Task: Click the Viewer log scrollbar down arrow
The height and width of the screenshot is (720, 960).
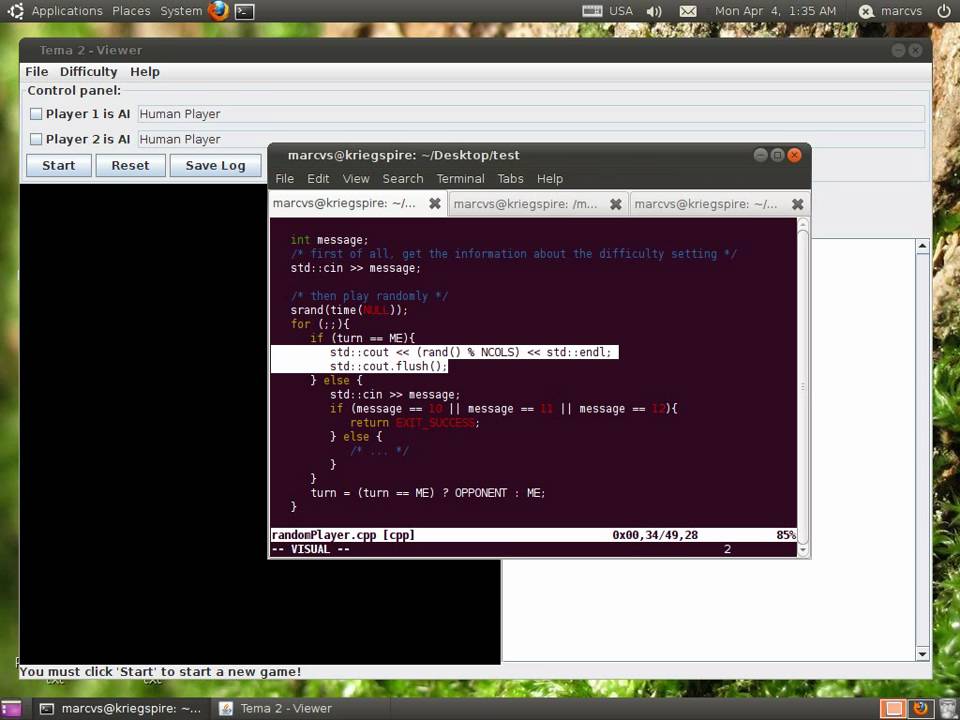Action: coord(923,654)
